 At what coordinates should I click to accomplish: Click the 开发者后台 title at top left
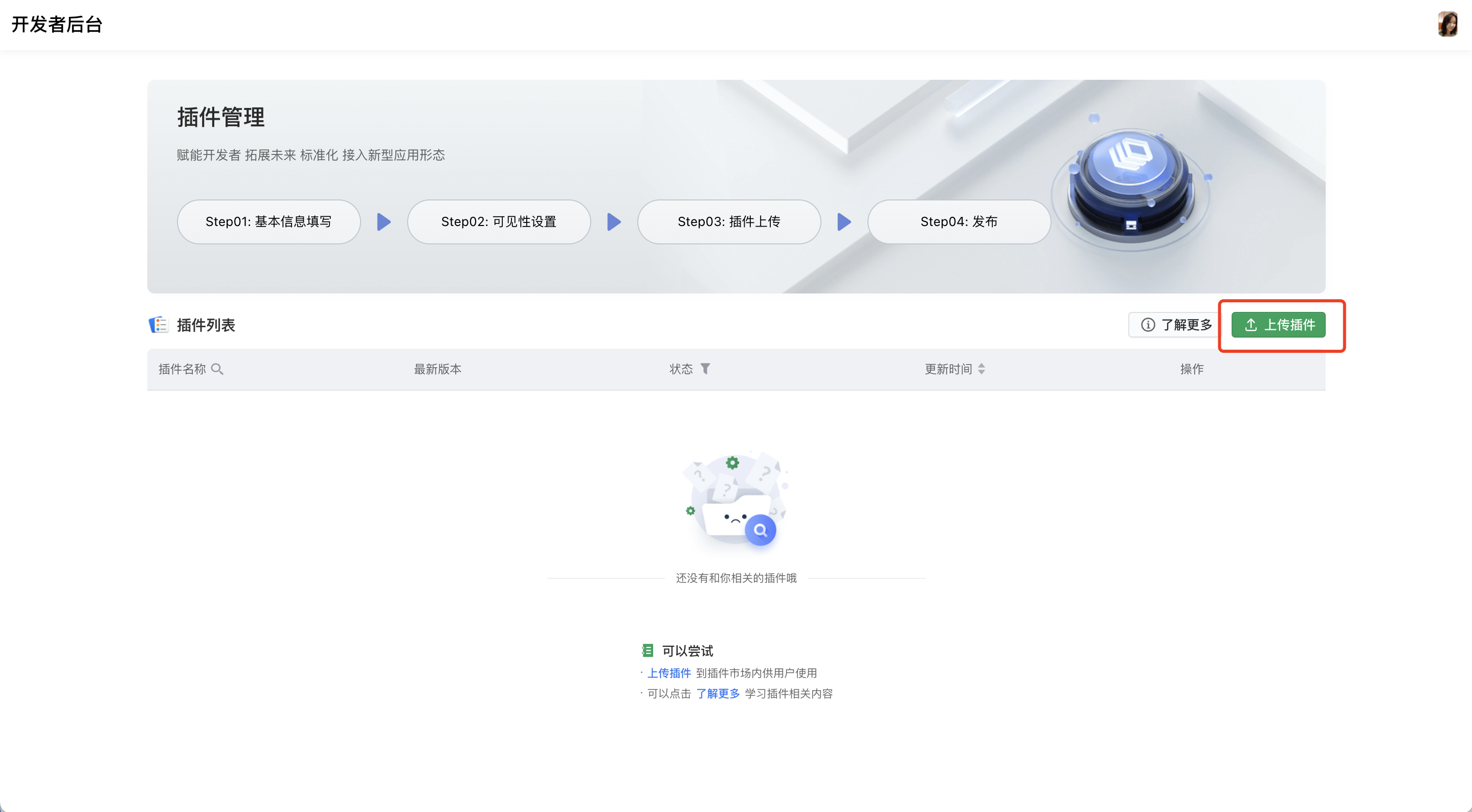[x=57, y=25]
